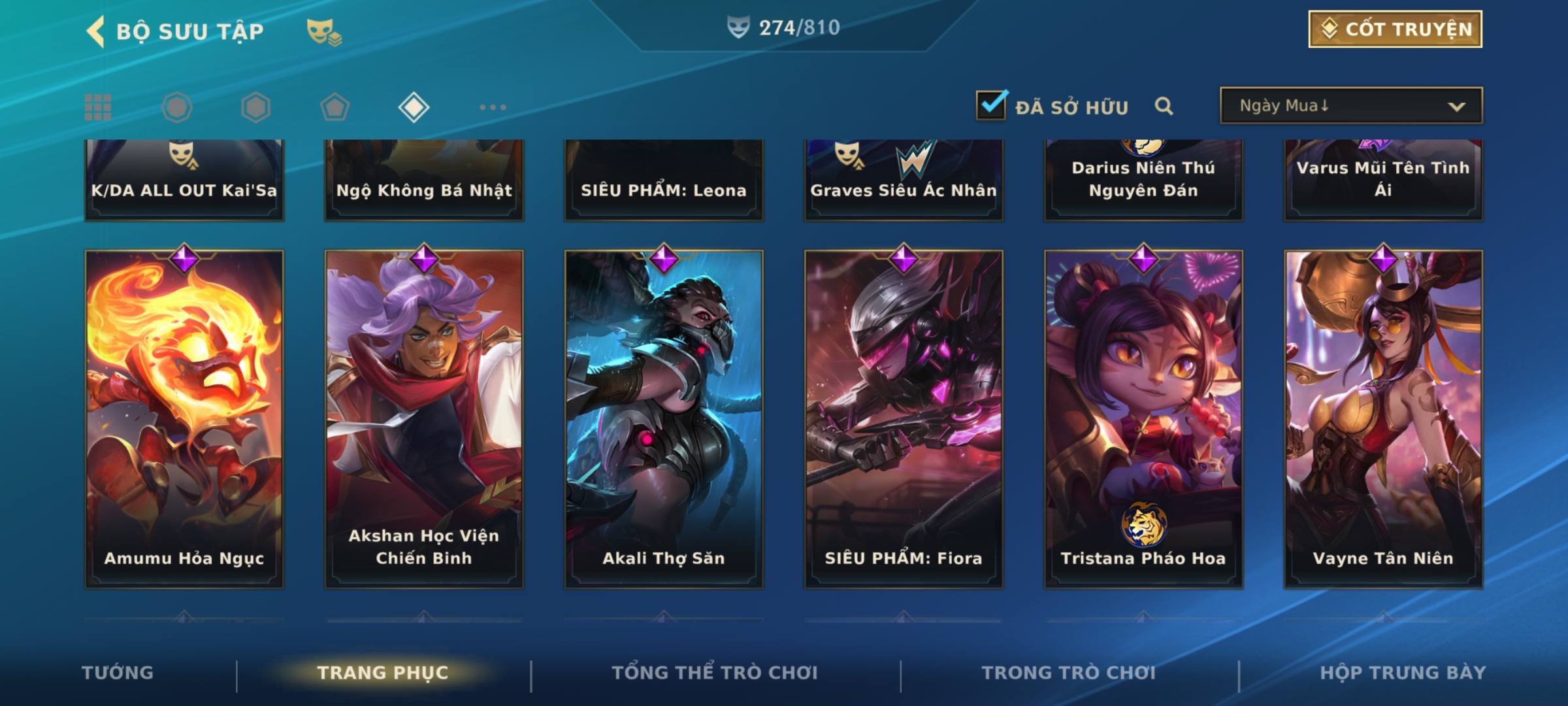Click the magnifier search icon
1568x706 pixels.
coord(1164,106)
